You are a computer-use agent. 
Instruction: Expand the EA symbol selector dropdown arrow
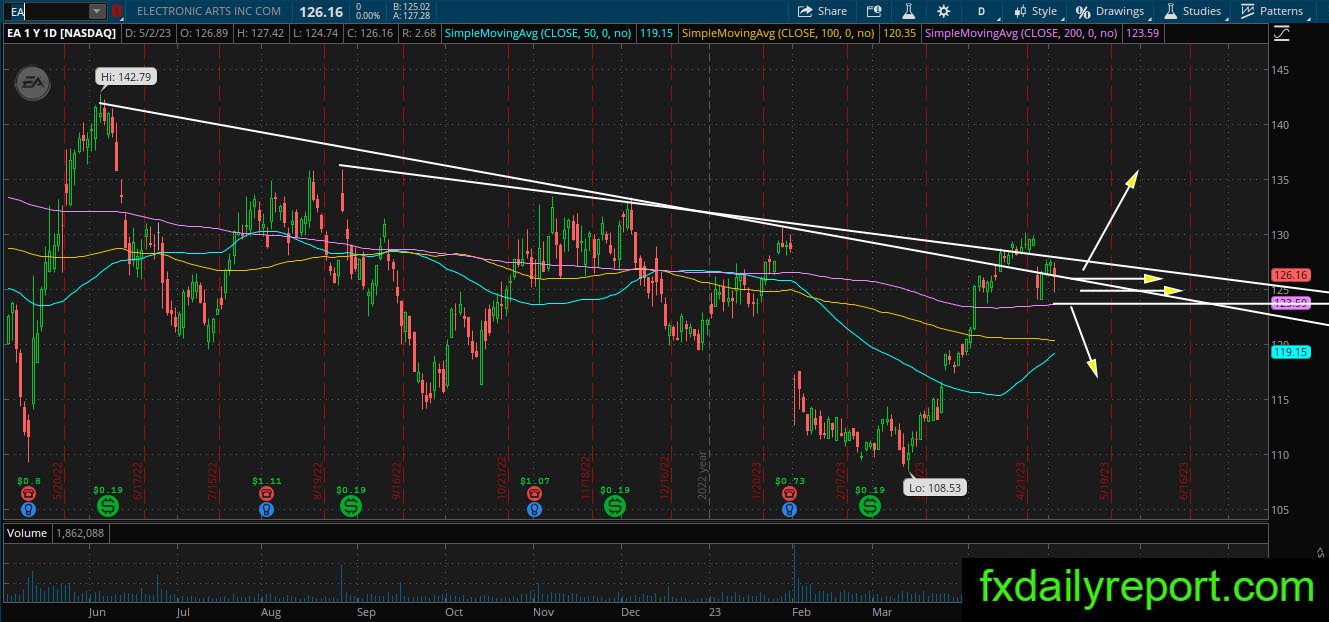pyautogui.click(x=96, y=11)
